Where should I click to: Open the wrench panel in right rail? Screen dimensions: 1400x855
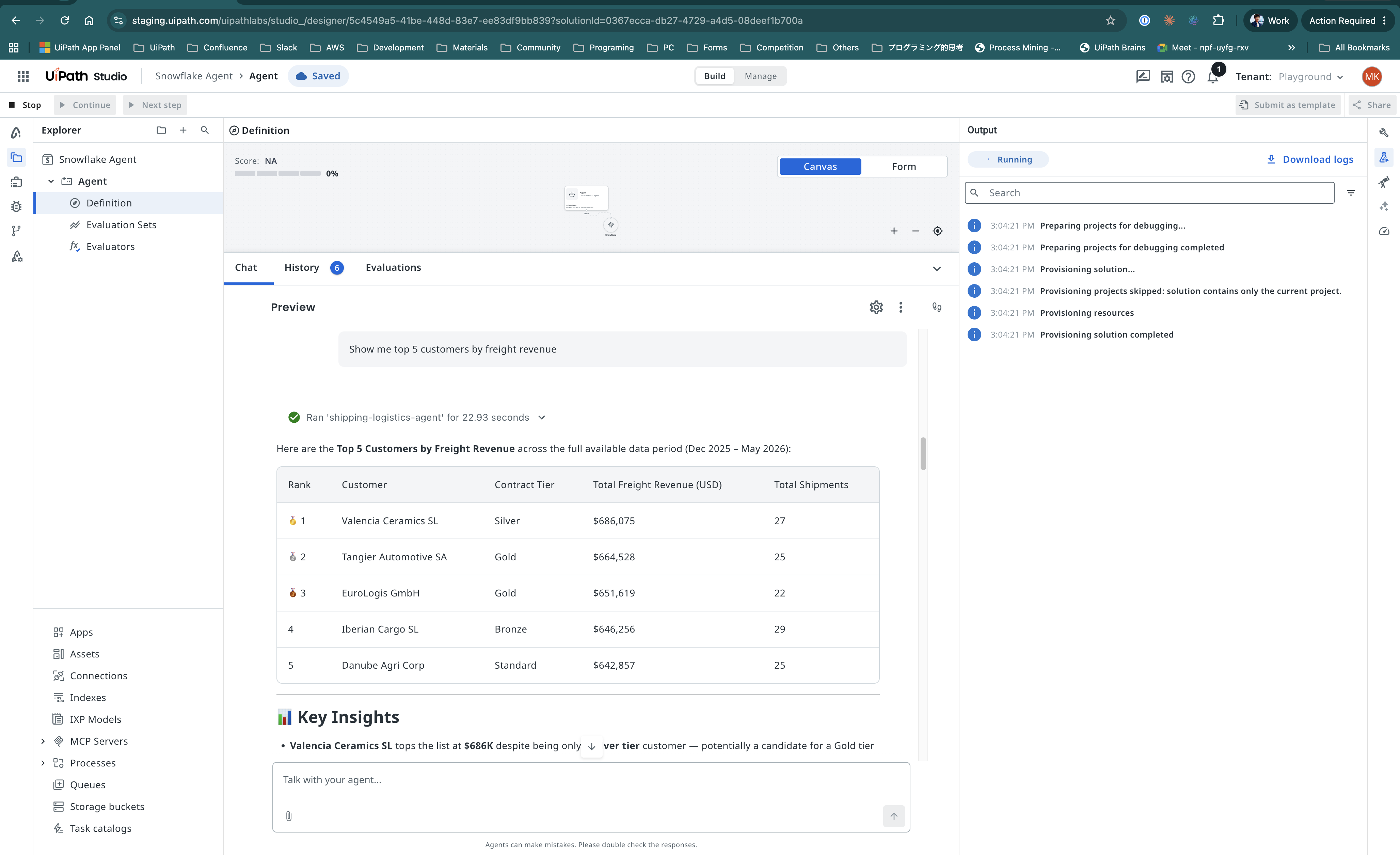pyautogui.click(x=1384, y=133)
